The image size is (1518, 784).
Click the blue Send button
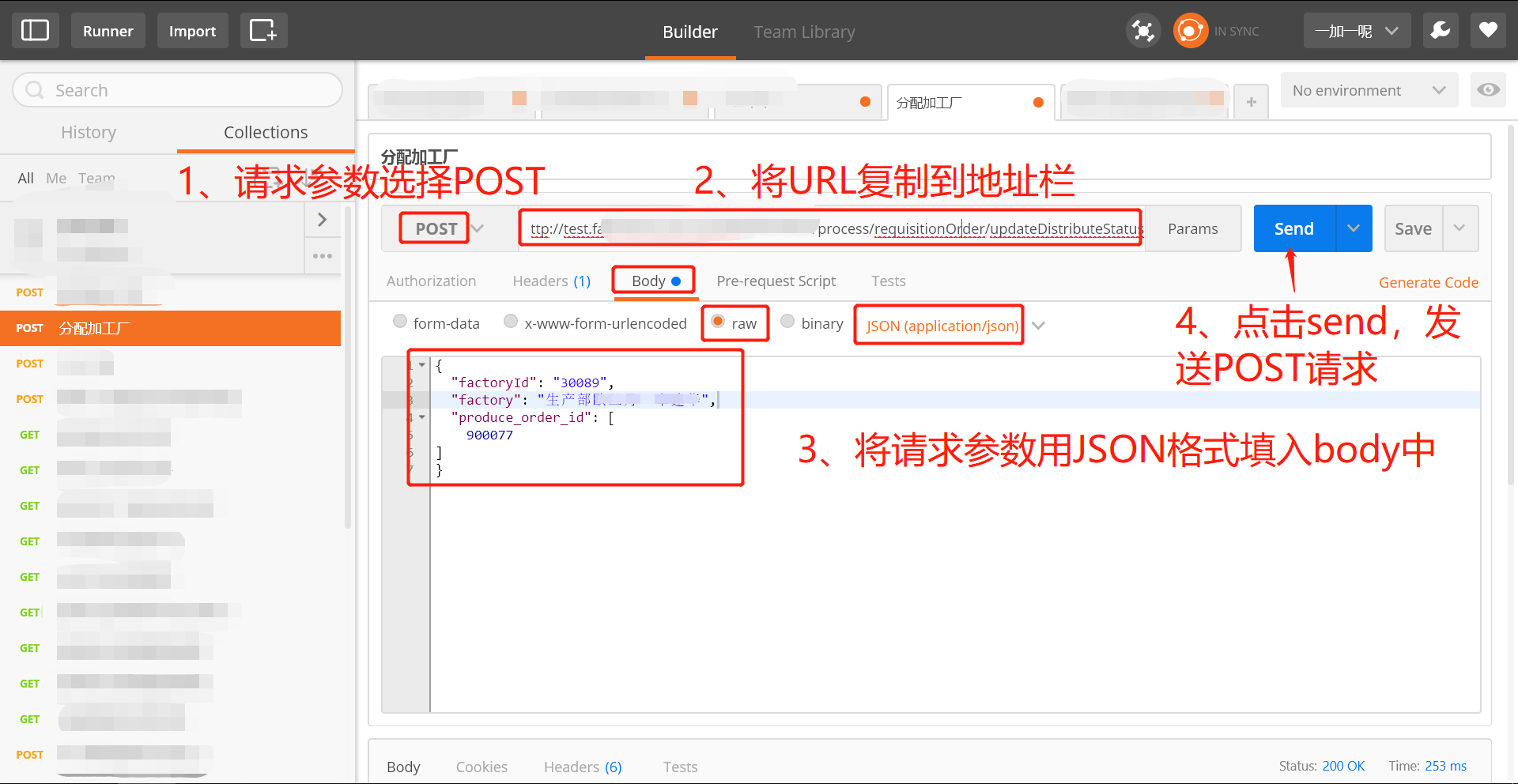(x=1294, y=228)
